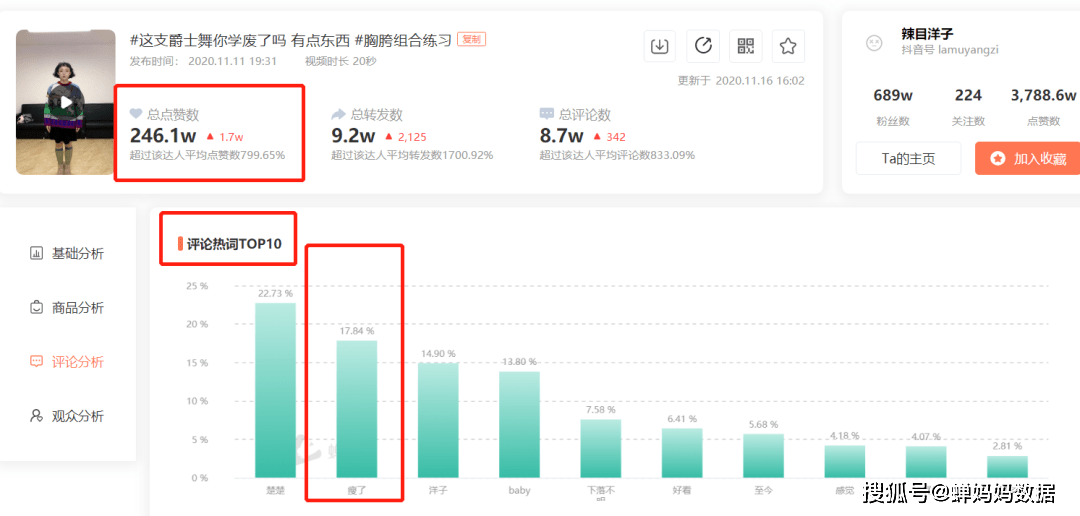Select 评论分析 sidebar tab
This screenshot has height=516, width=1080.
[x=67, y=362]
